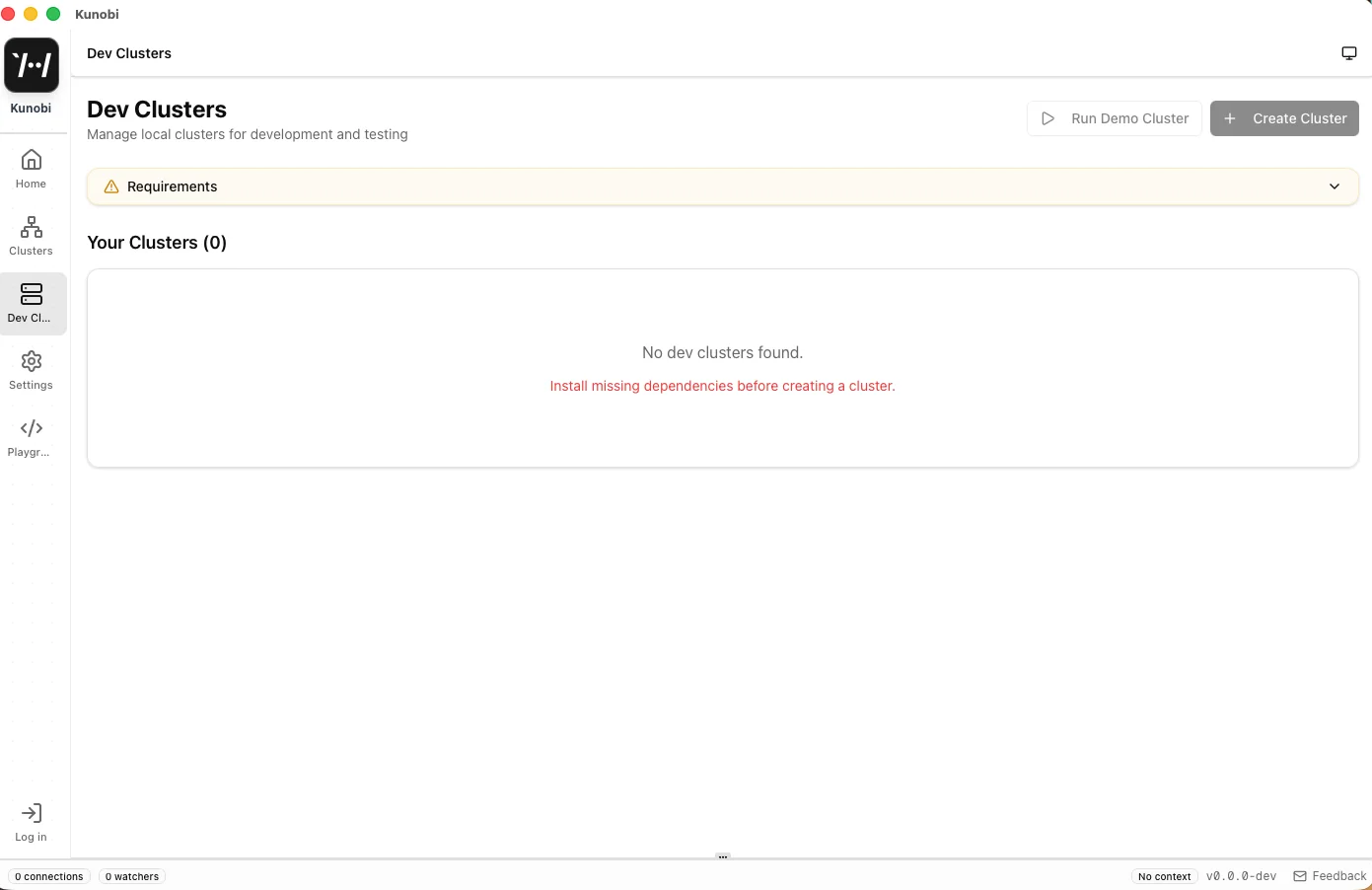Click the 0 watchers status badge
The height and width of the screenshot is (890, 1372).
tap(131, 876)
